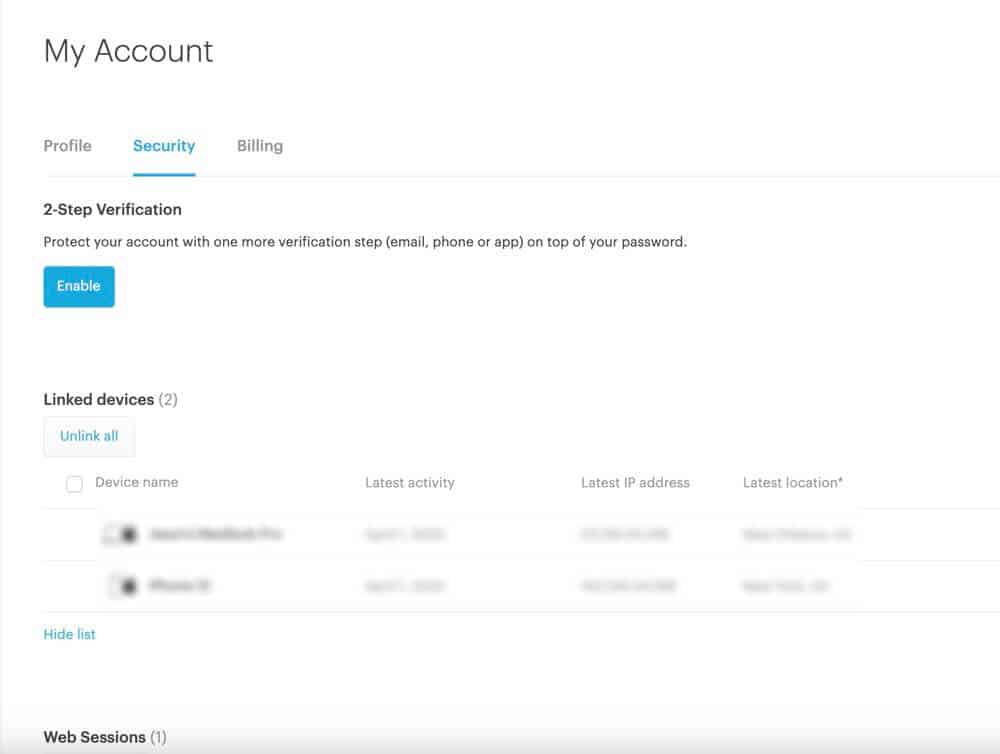Click the Latest IP address column header
The image size is (1000, 754).
pyautogui.click(x=635, y=483)
